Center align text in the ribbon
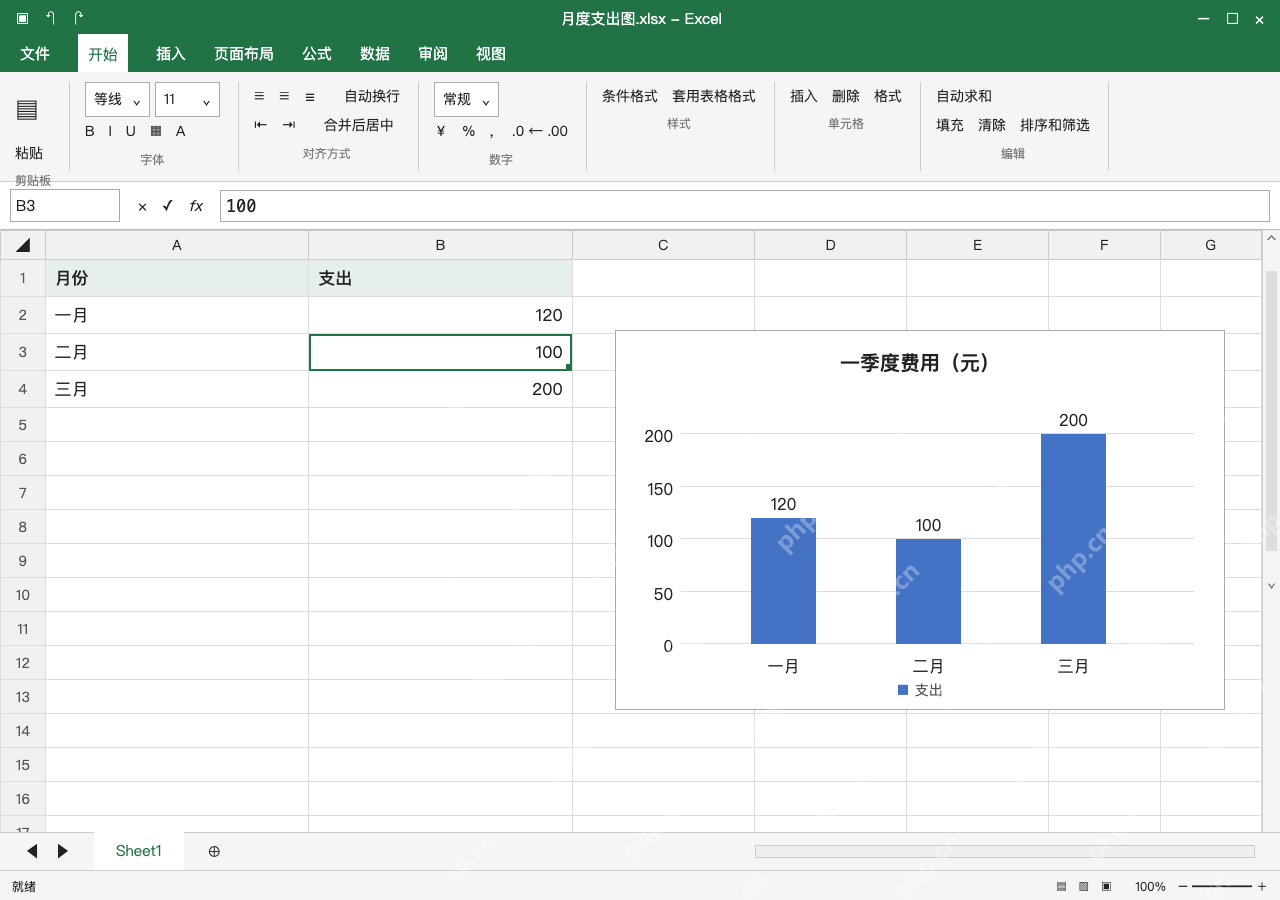This screenshot has height=900, width=1280. click(284, 96)
